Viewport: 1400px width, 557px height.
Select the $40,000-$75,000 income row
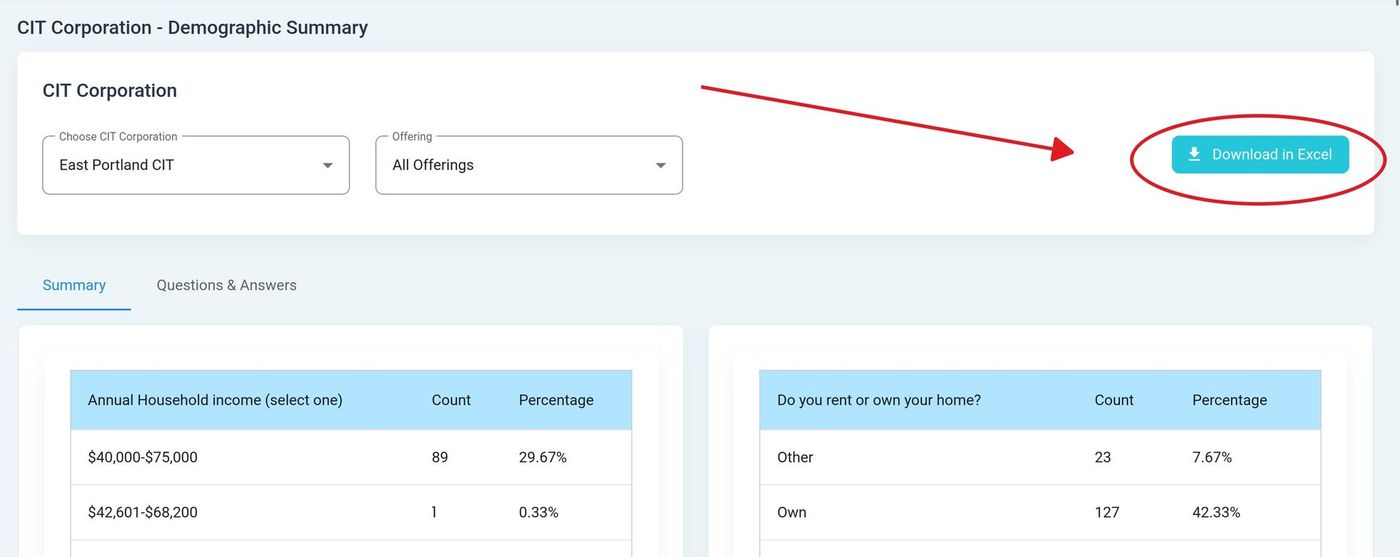pyautogui.click(x=143, y=457)
